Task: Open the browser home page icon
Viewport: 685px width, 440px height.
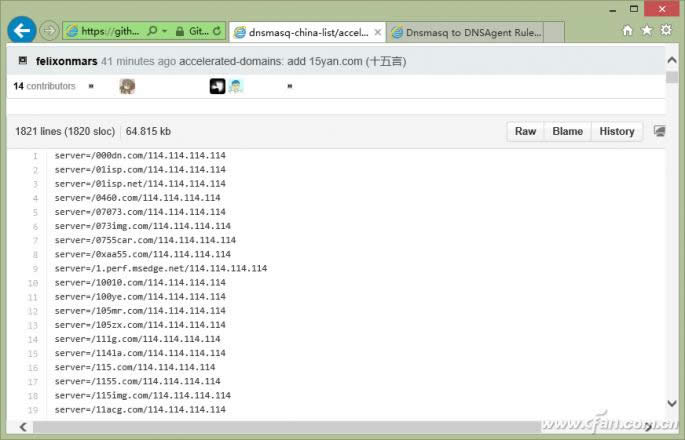Action: 628,31
